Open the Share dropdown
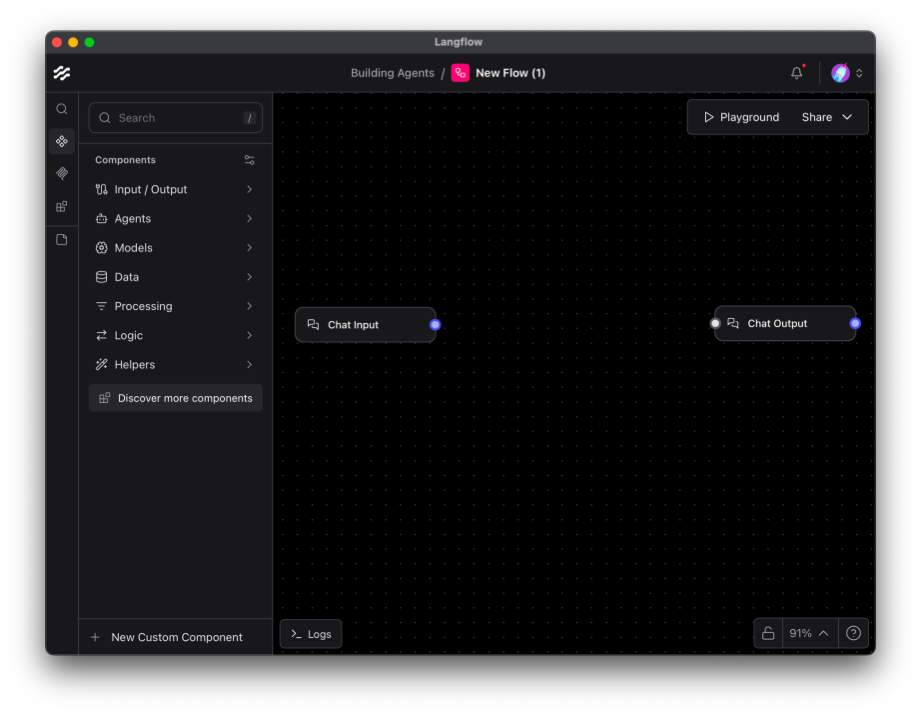 click(x=828, y=116)
